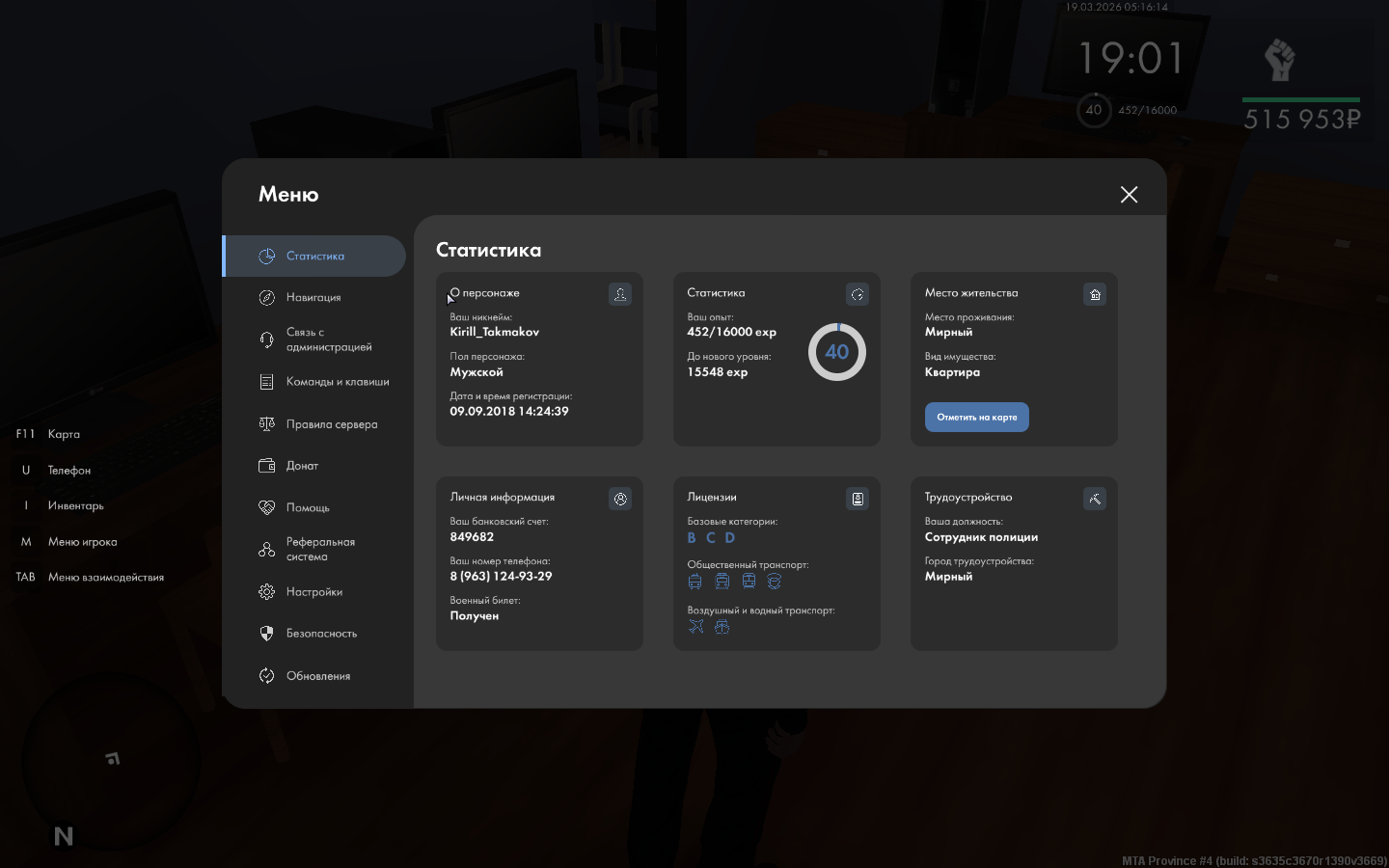Click the boat license icon
This screenshot has height=868, width=1389.
(722, 627)
